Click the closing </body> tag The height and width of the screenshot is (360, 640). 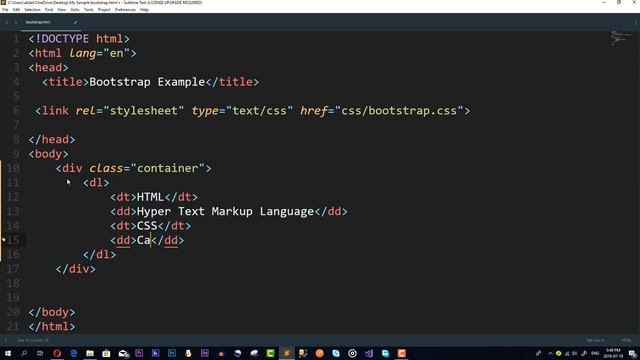tap(52, 312)
